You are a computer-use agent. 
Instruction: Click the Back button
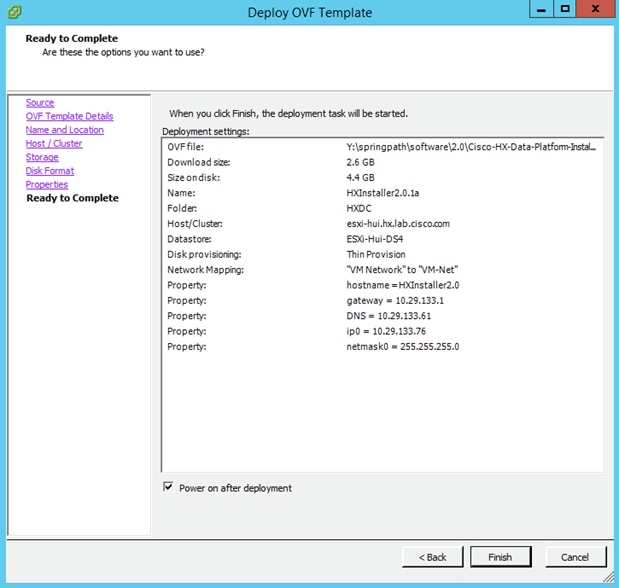pyautogui.click(x=432, y=557)
